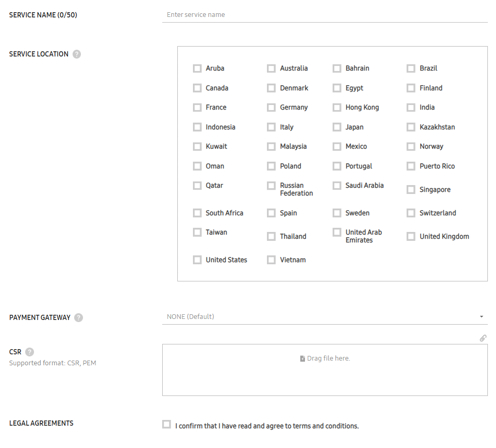Check the United Kingdom checkbox
496x448 pixels.
click(411, 236)
